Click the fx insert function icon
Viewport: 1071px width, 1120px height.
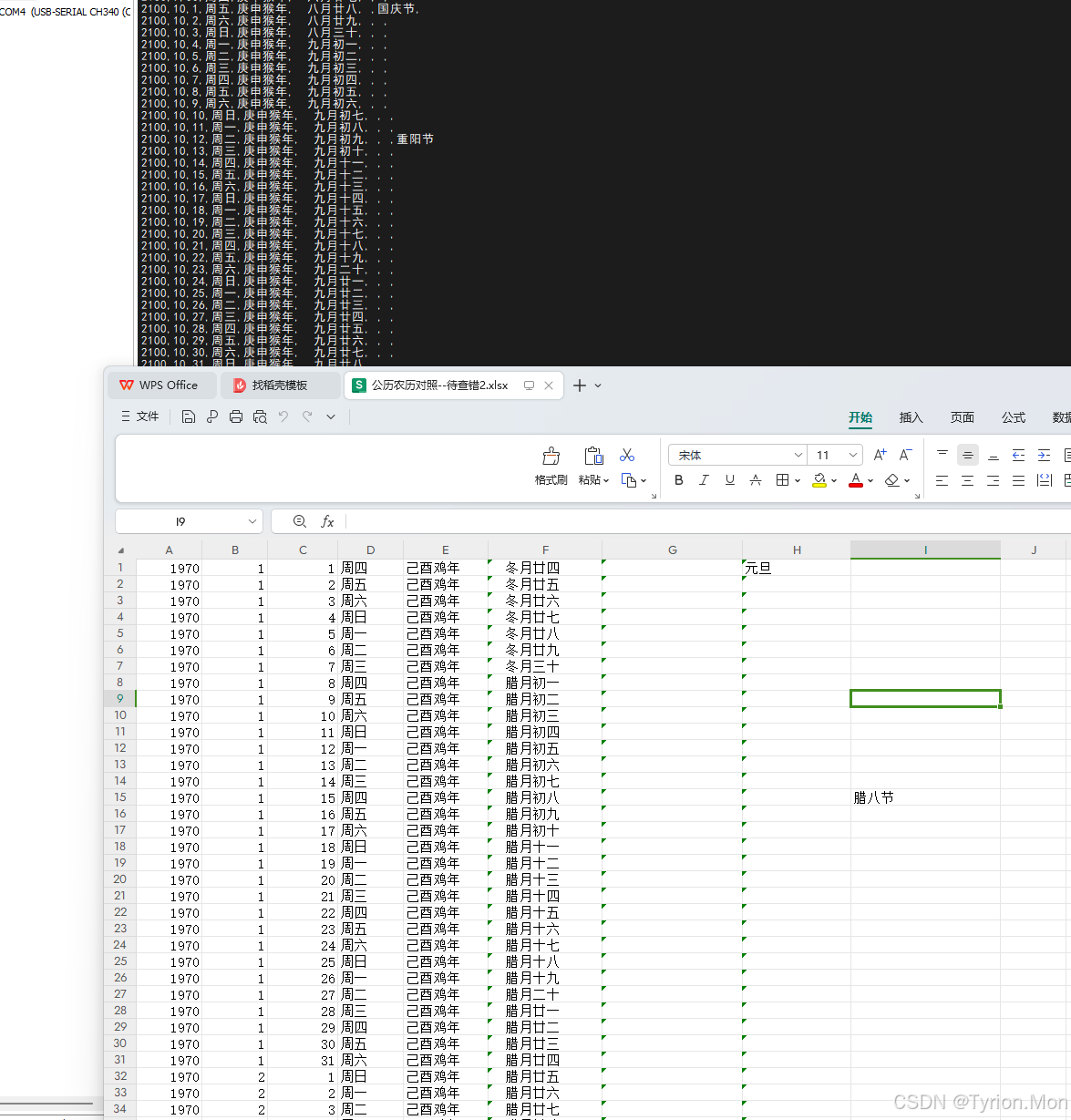[327, 521]
